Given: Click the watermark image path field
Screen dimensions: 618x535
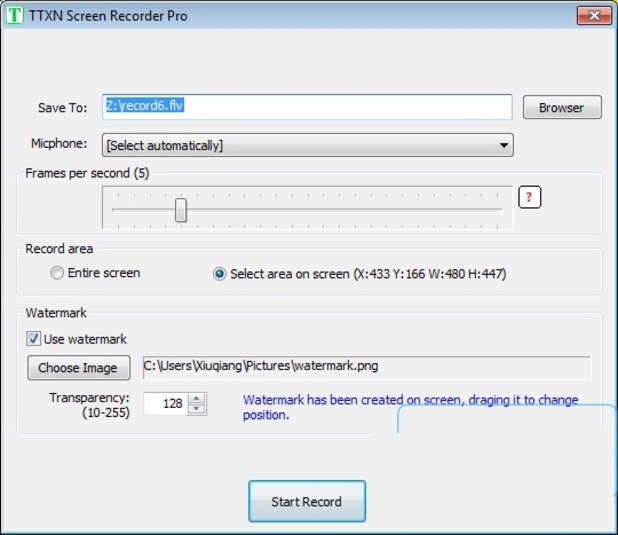Looking at the screenshot, I should (x=367, y=367).
